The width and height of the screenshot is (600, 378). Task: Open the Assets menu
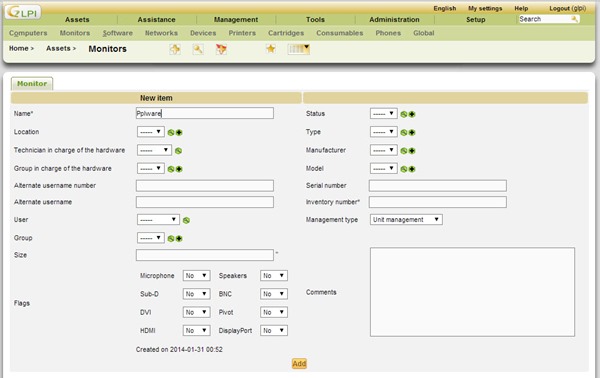tap(77, 20)
